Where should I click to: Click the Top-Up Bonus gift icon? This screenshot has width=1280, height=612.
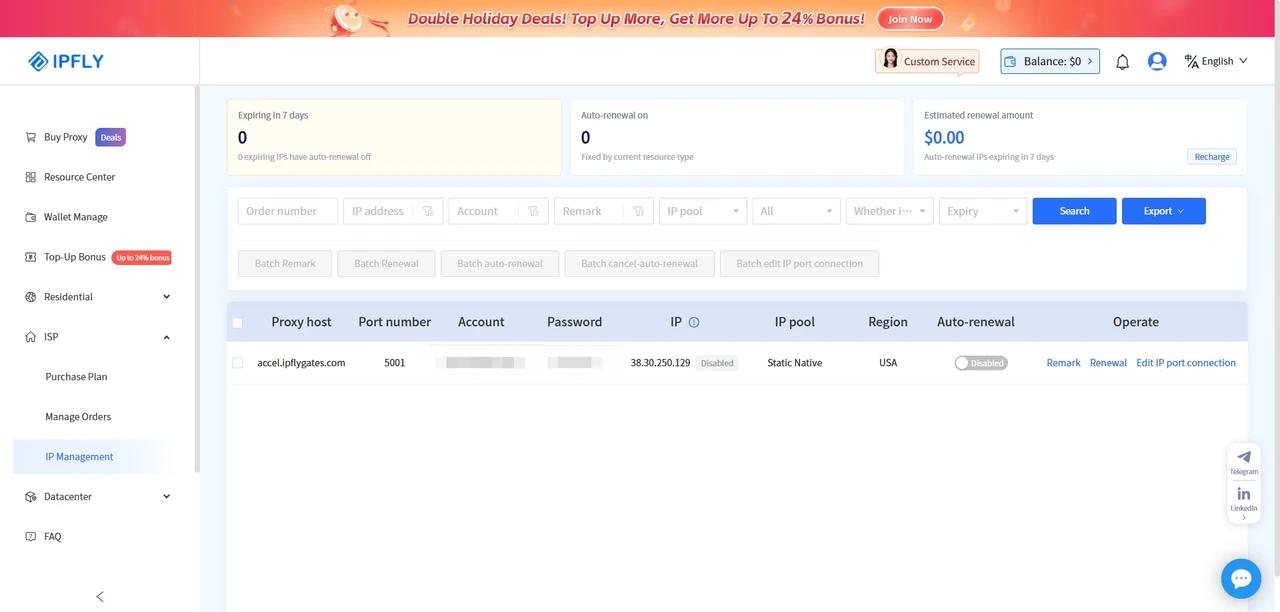pos(30,257)
